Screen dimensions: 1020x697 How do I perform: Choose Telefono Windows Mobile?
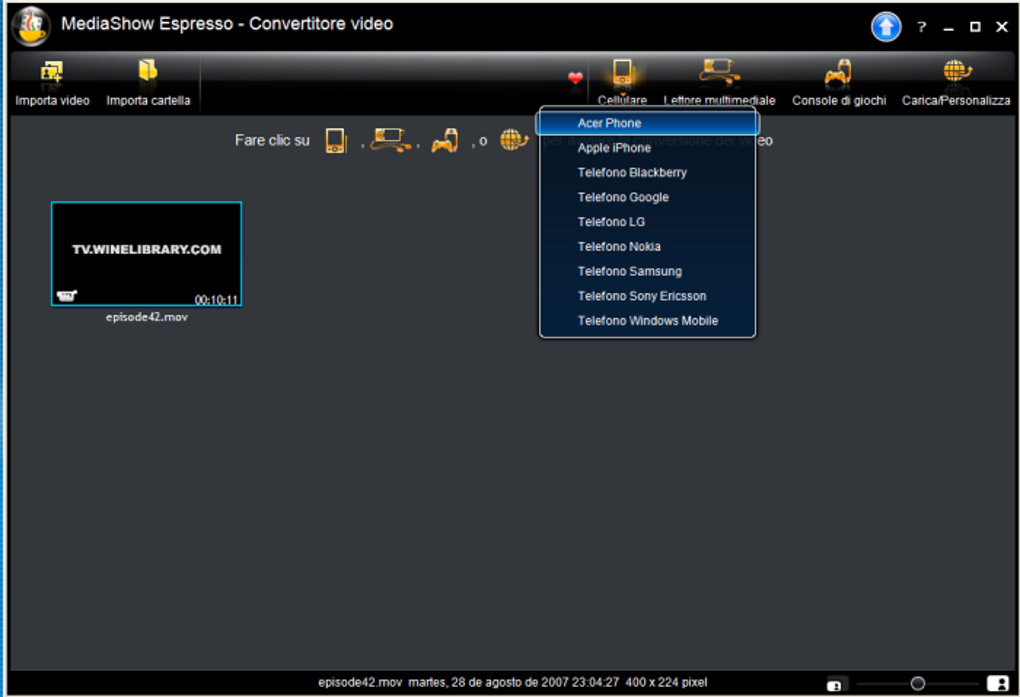[647, 321]
